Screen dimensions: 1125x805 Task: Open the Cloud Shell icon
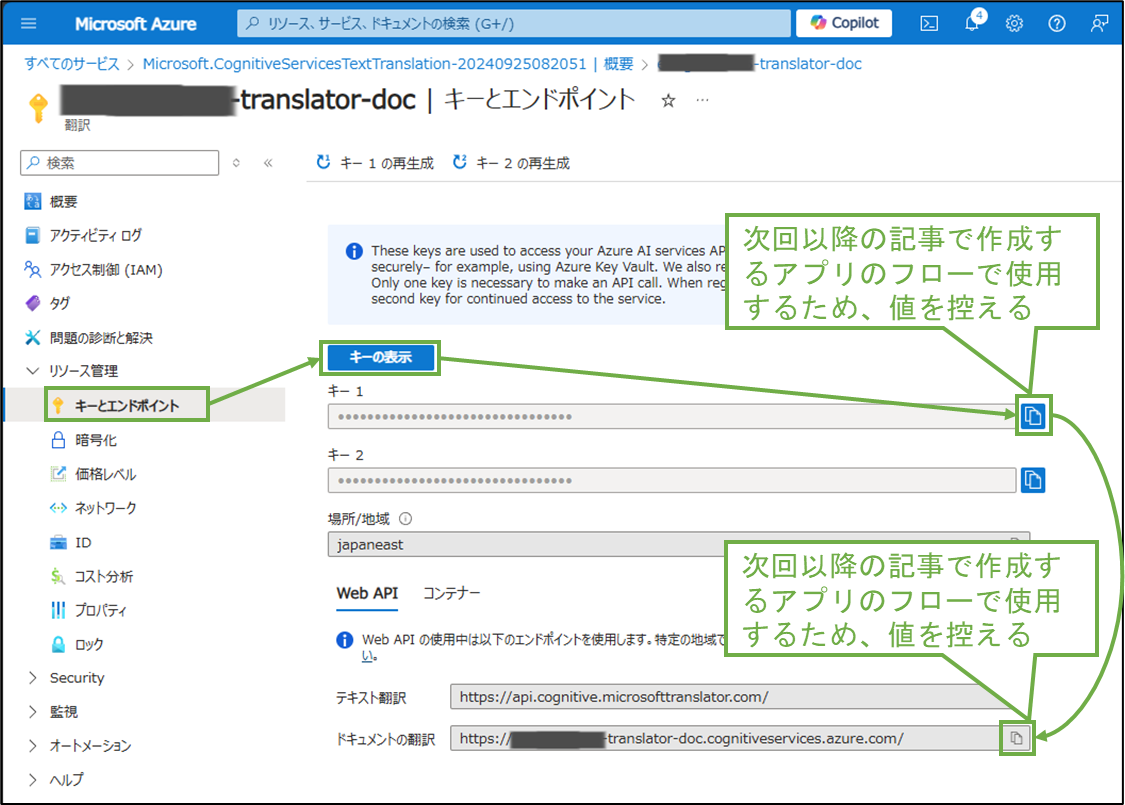(929, 24)
